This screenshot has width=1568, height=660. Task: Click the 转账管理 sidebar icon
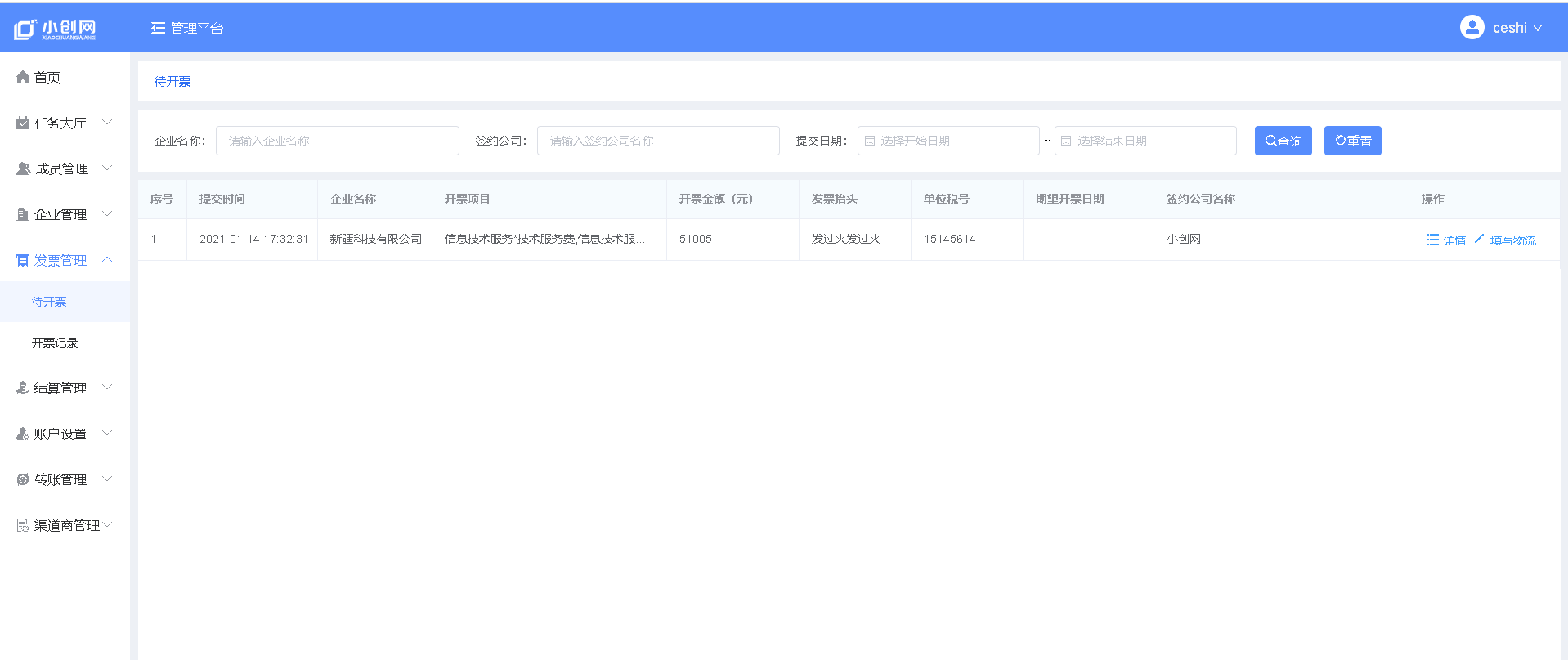[23, 479]
